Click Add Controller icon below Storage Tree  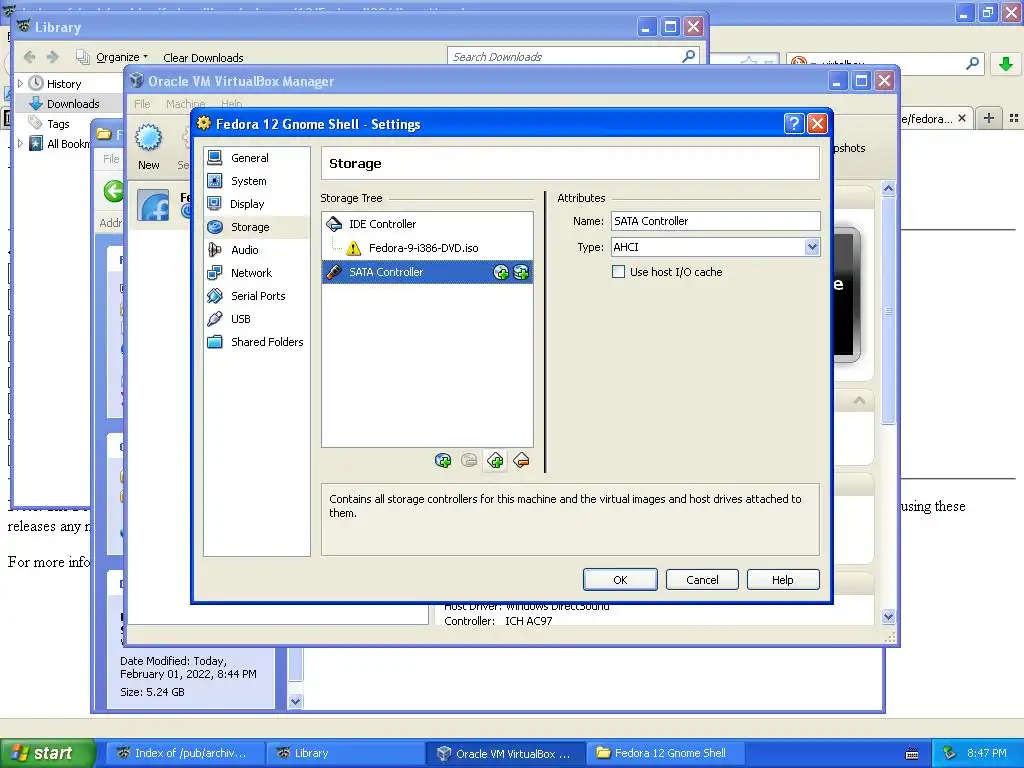click(x=495, y=460)
